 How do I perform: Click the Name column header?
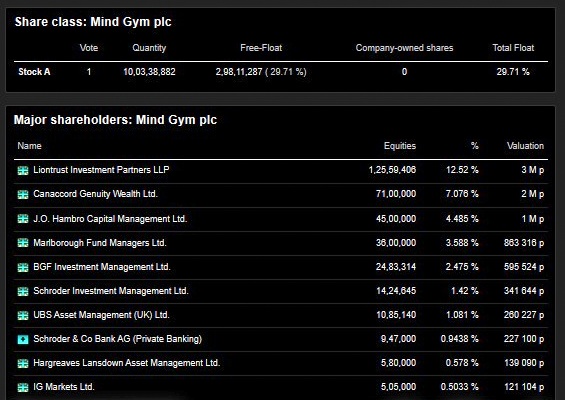[x=30, y=146]
